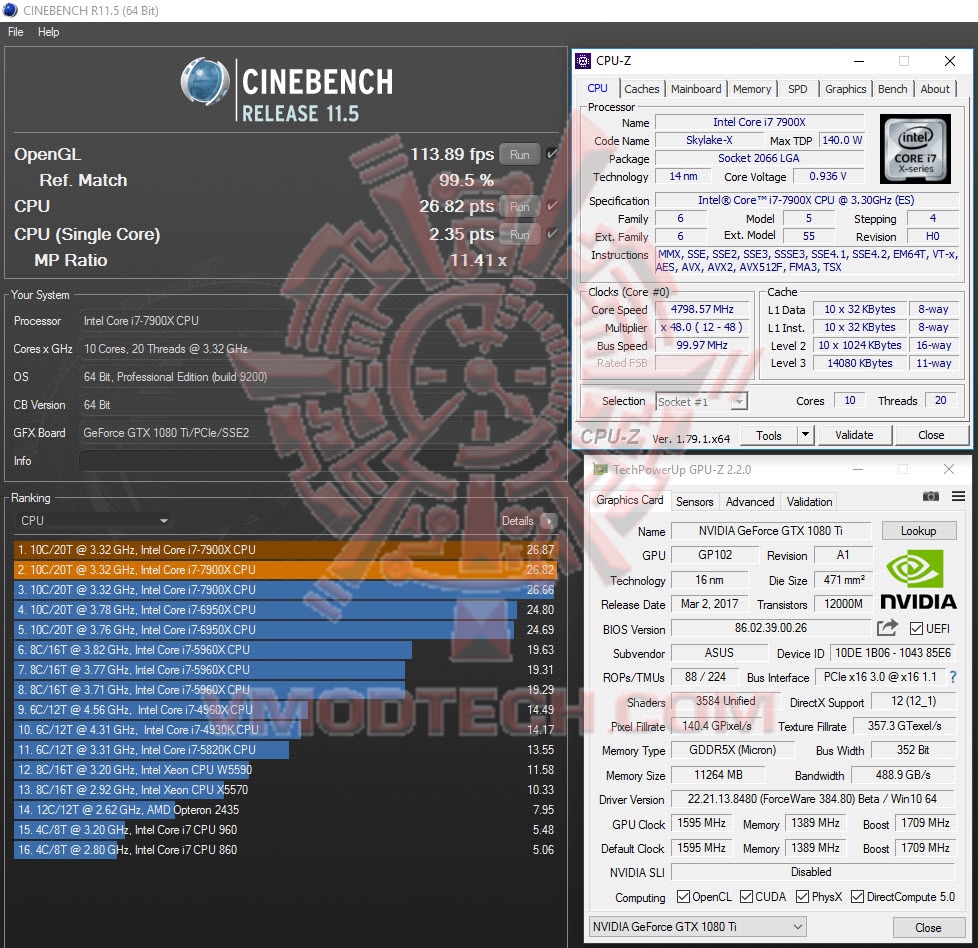Toggle the CUDA checkbox

(746, 897)
